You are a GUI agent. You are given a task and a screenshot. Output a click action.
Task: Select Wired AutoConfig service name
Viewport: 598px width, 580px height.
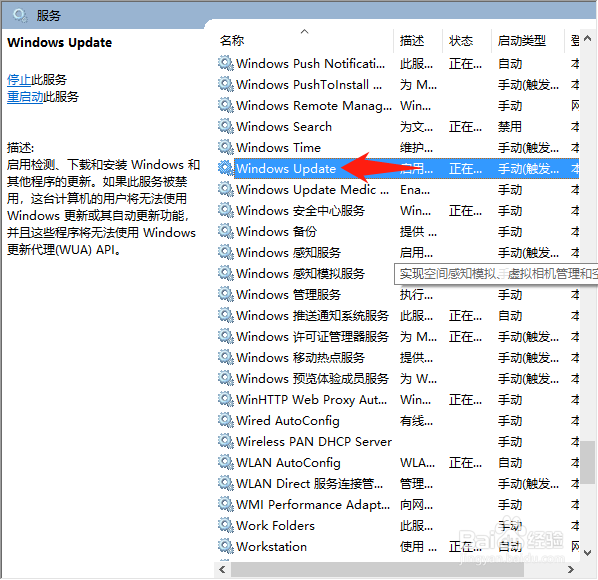(288, 421)
